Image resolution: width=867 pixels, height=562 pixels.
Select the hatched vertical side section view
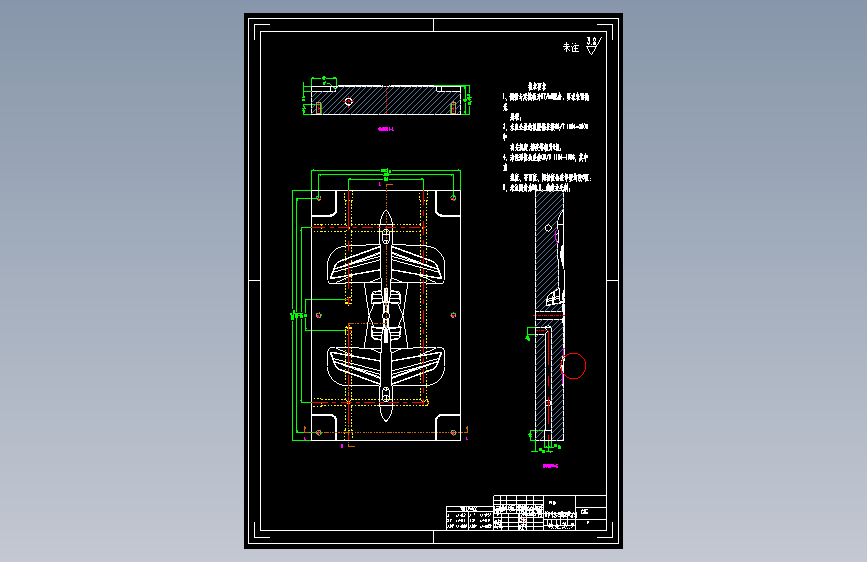[x=550, y=315]
